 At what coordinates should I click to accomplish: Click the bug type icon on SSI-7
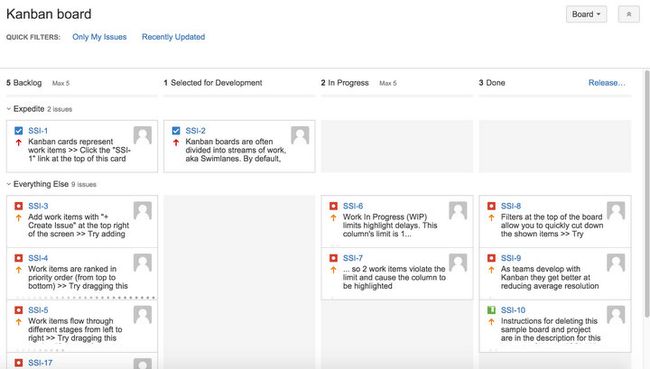click(x=333, y=258)
